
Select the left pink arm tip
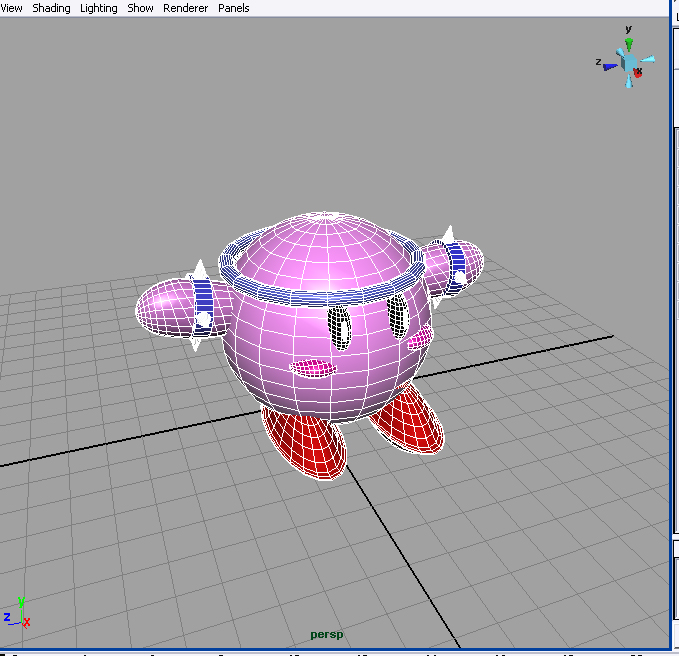point(162,307)
